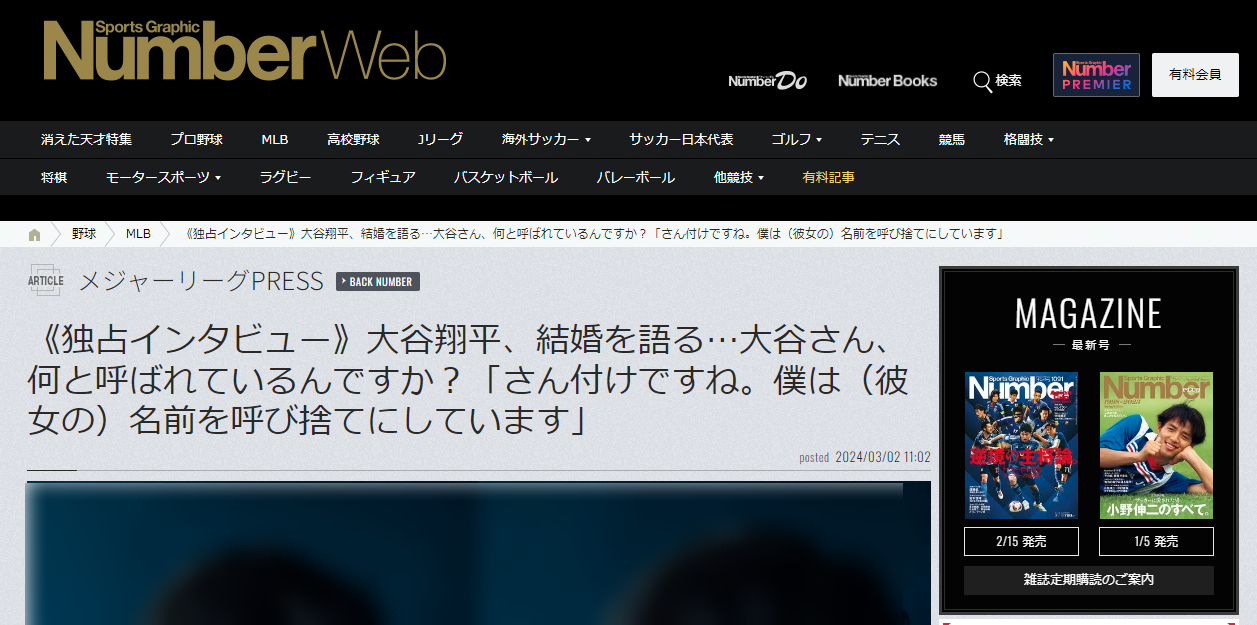
Task: Open the Number PREMIER badge
Action: (1096, 75)
